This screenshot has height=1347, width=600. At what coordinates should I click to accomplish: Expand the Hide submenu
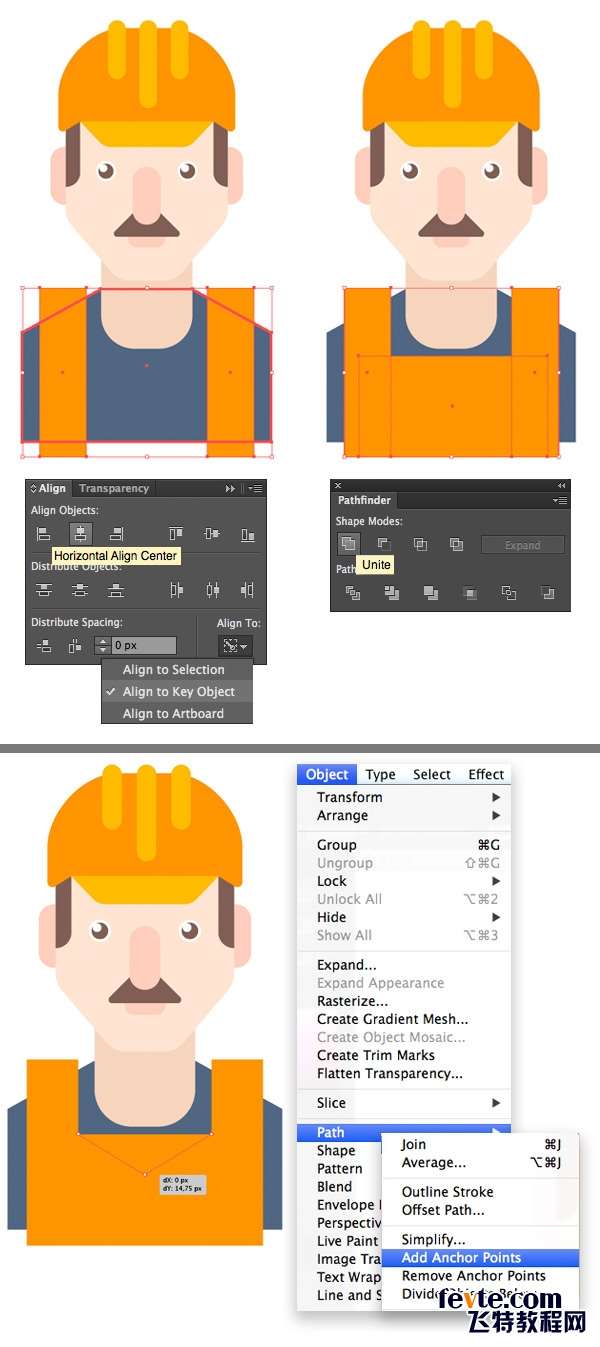(x=404, y=917)
